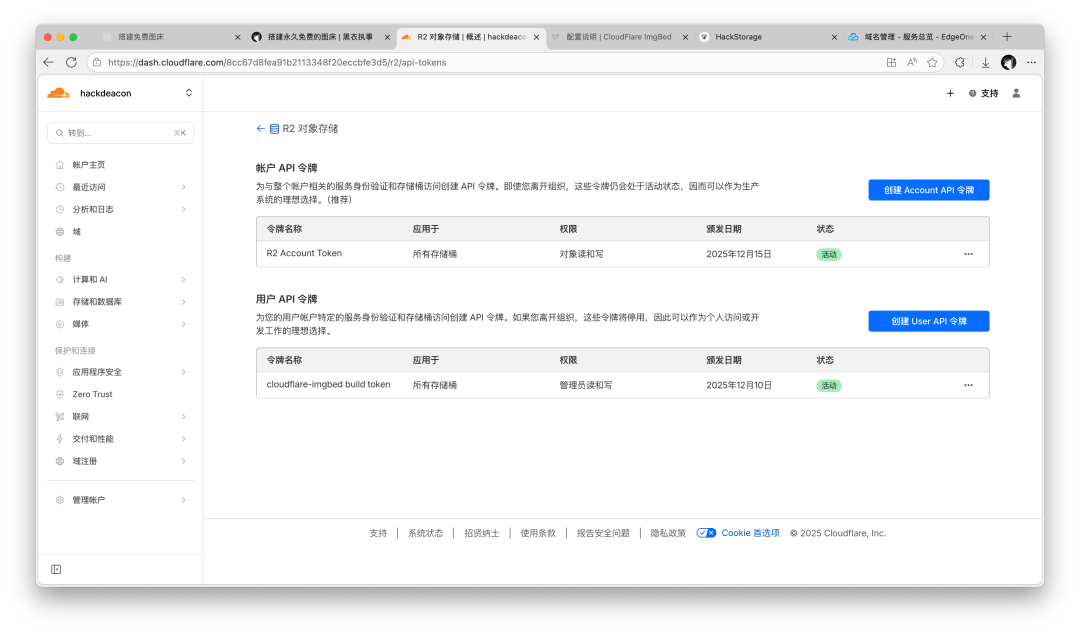Click the site info lock icon
The width and height of the screenshot is (1080, 634).
97,62
